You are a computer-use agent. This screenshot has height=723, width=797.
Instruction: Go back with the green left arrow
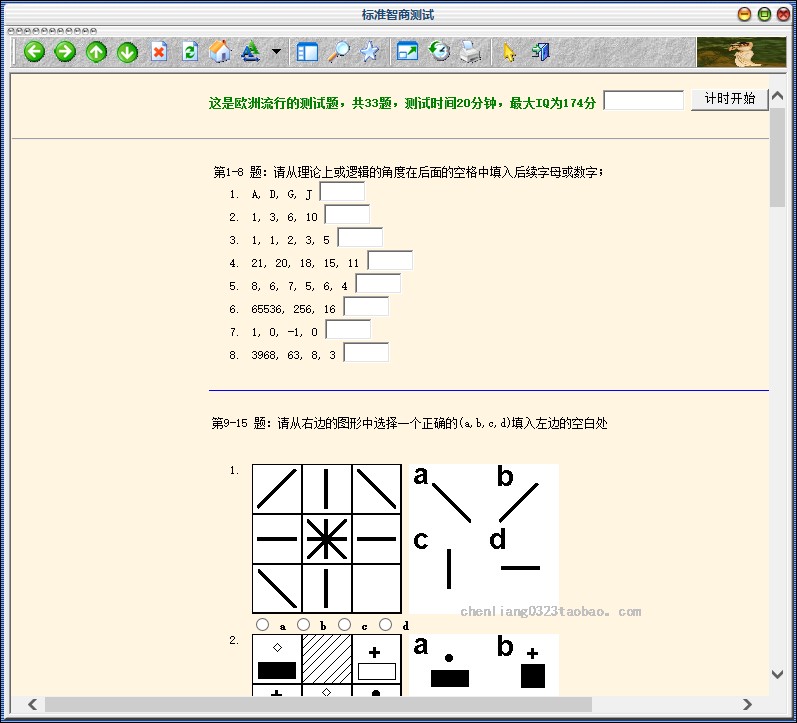click(34, 52)
